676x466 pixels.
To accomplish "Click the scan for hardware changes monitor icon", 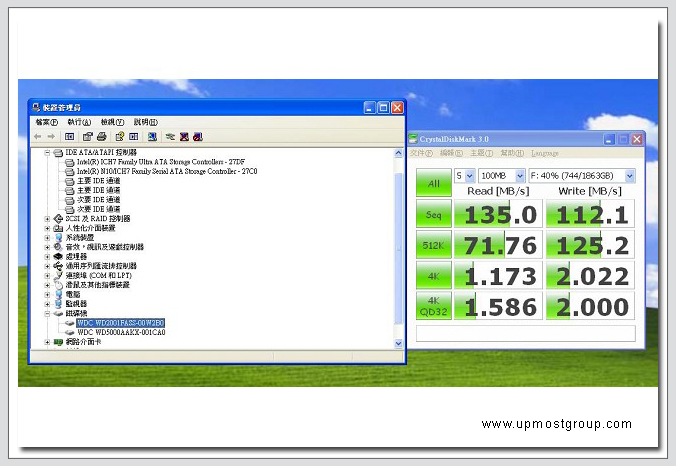I will point(152,137).
